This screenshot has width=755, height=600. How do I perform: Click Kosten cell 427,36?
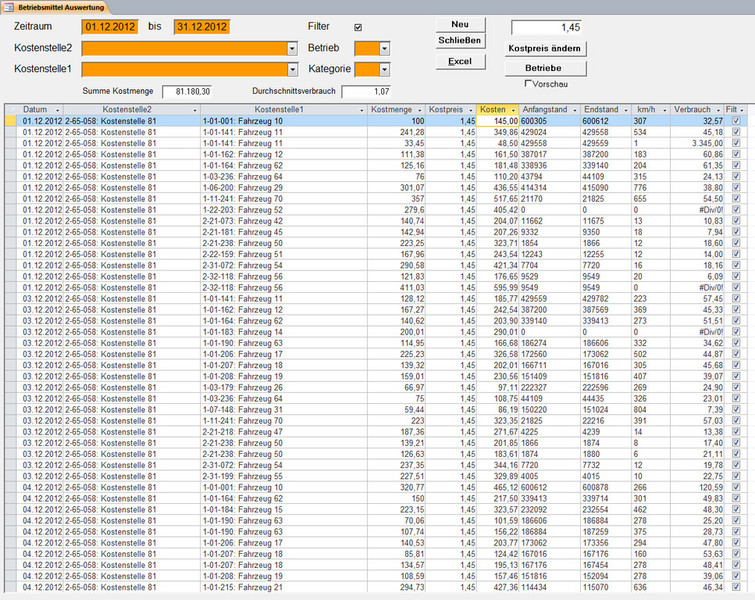[x=497, y=587]
